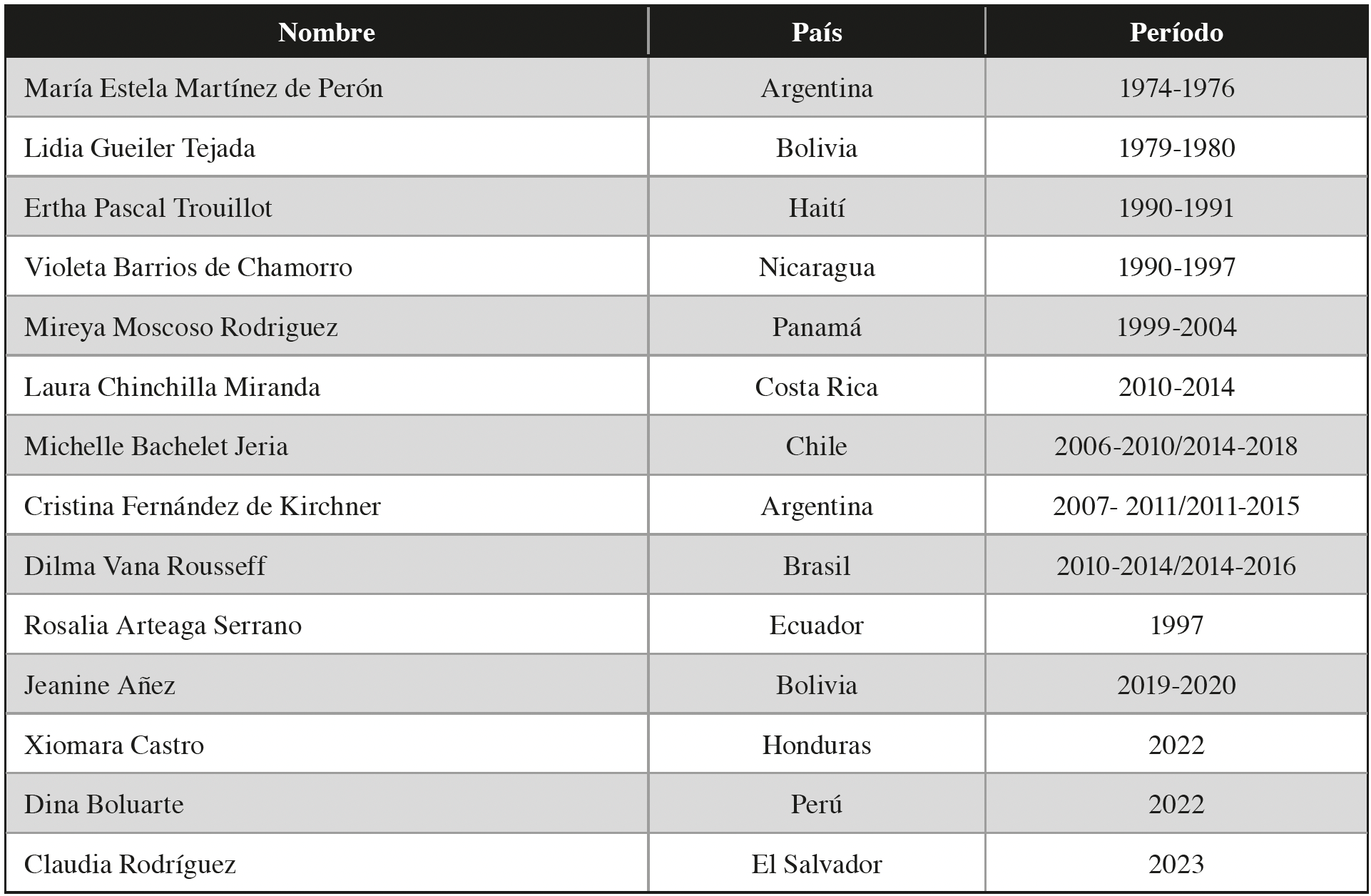Click the Nombre column header

326,32
